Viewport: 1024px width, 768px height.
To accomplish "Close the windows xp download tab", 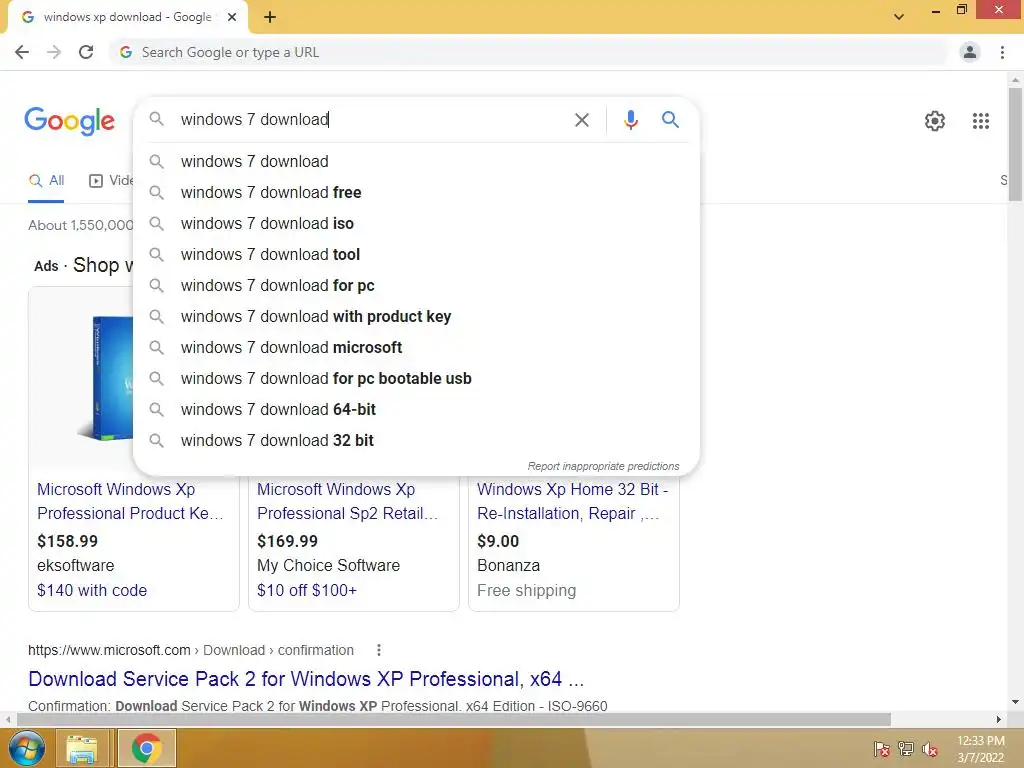I will coord(232,17).
